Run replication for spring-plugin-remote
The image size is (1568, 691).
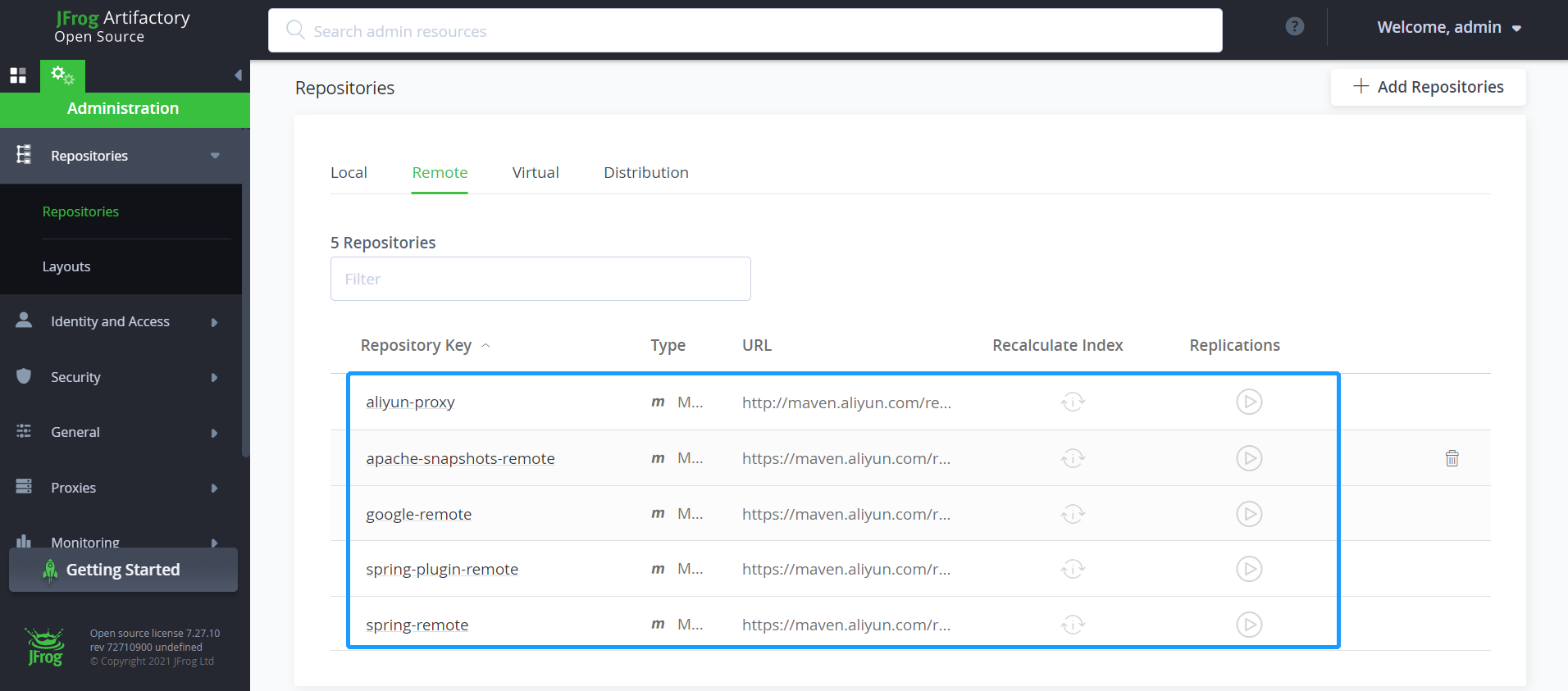[x=1249, y=569]
